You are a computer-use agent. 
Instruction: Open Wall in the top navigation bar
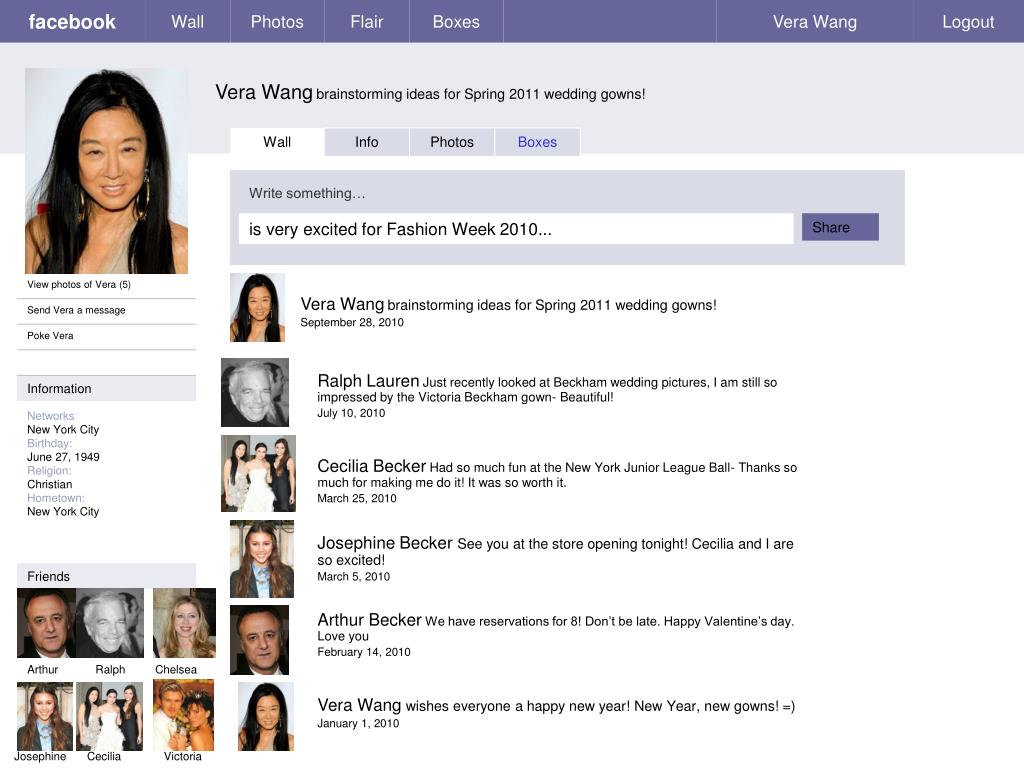tap(188, 22)
